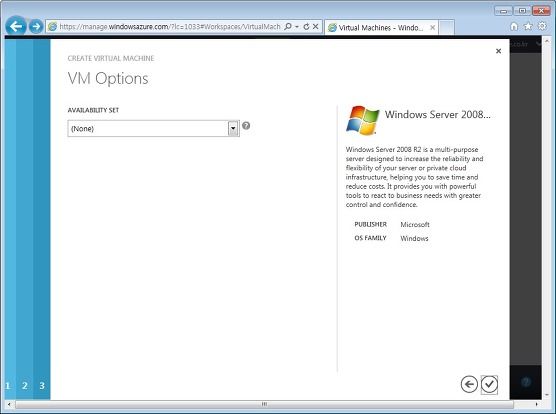Open the browser Home icon
556x414 pixels.
pyautogui.click(x=514, y=26)
